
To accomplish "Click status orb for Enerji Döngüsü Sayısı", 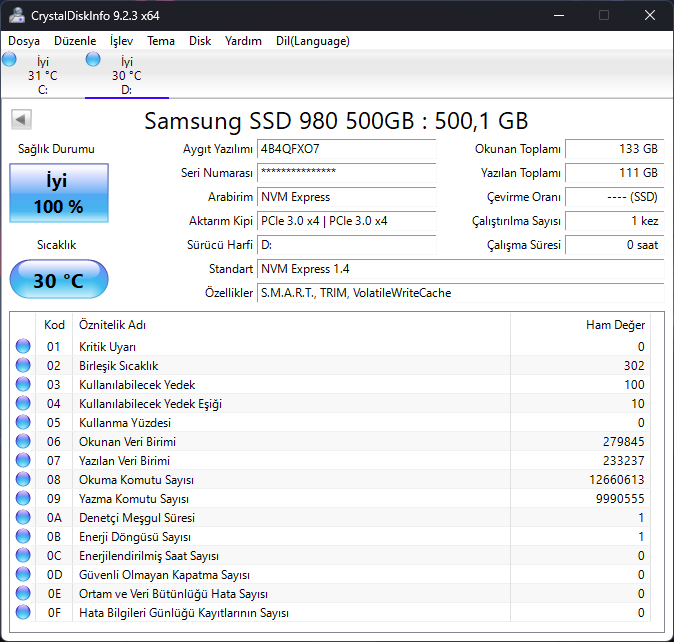I will 23,537.
